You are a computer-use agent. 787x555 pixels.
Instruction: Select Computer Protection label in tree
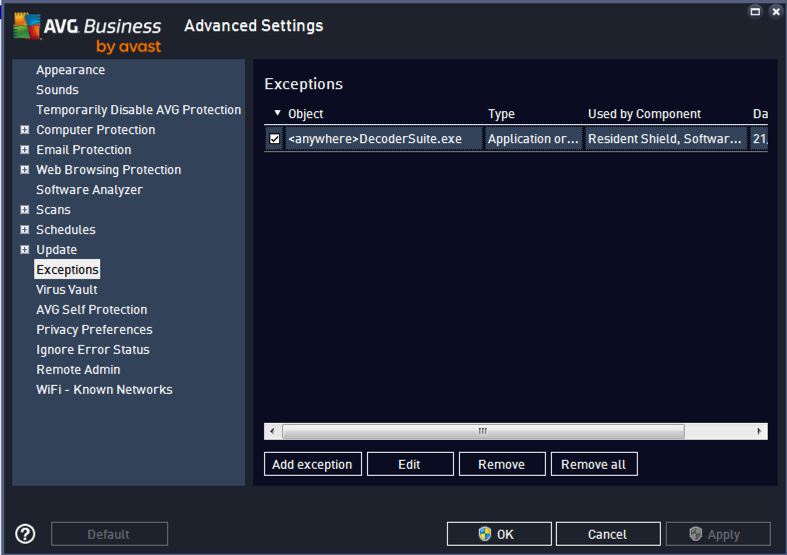(96, 129)
